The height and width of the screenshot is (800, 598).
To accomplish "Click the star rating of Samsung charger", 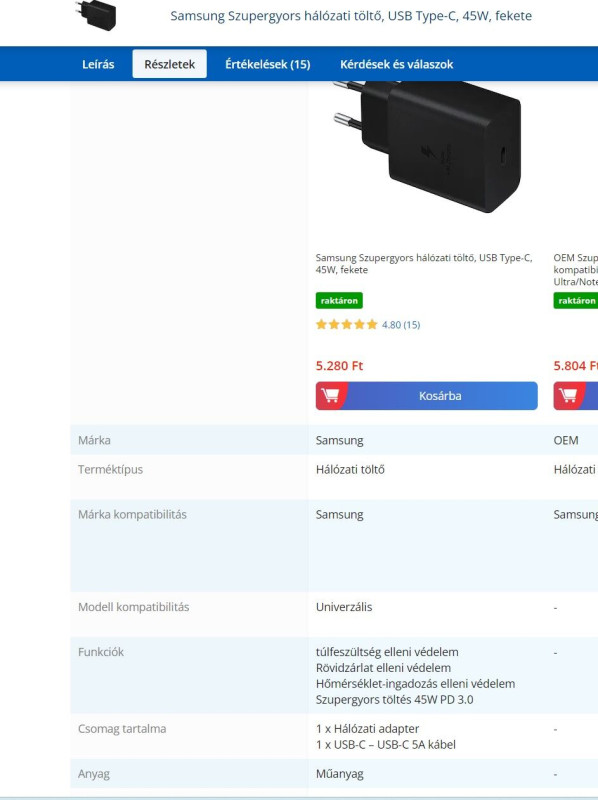I will [x=346, y=324].
